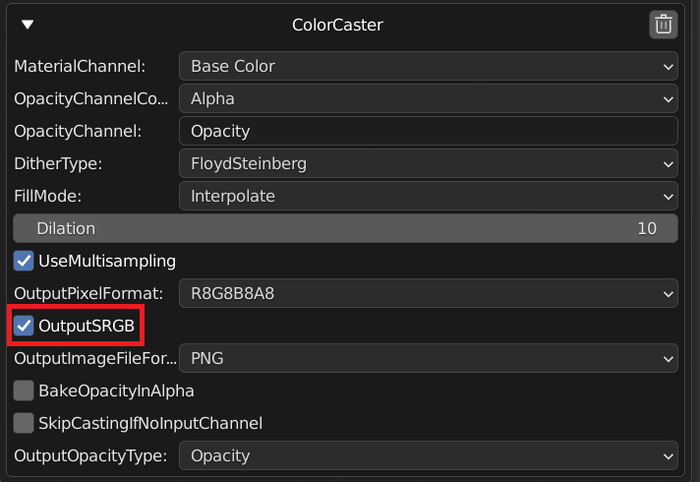Open the OutputImageFileFormat PNG dropdown
Image resolution: width=700 pixels, height=482 pixels.
click(428, 358)
